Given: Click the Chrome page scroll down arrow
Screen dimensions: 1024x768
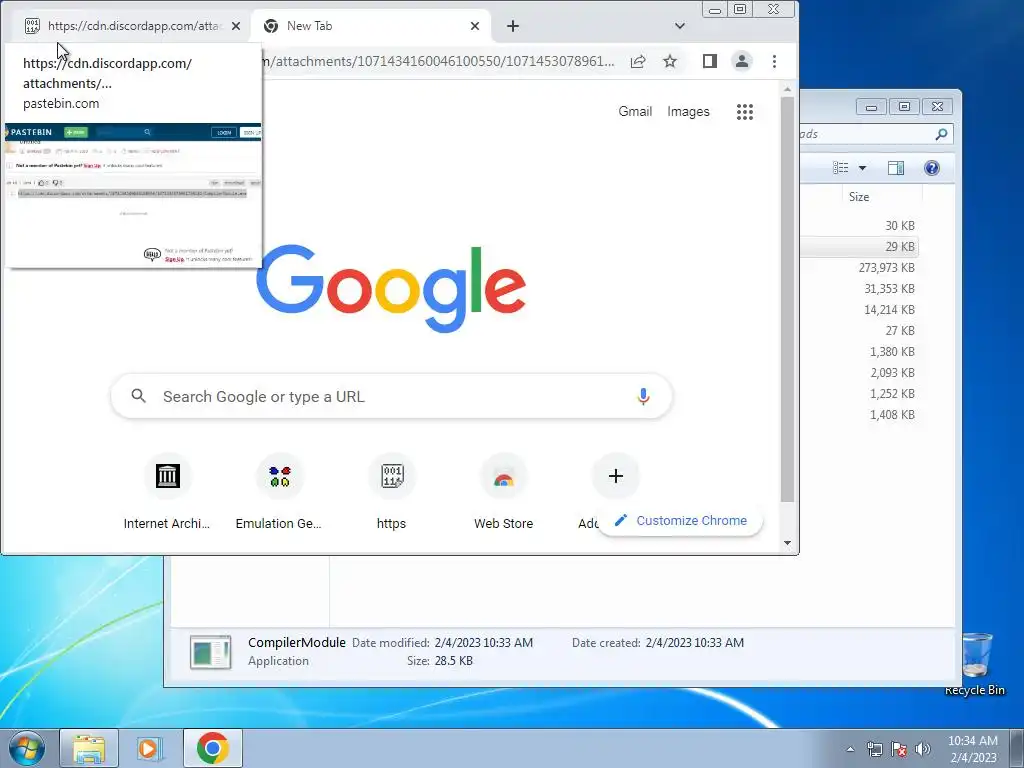Looking at the screenshot, I should (x=787, y=543).
